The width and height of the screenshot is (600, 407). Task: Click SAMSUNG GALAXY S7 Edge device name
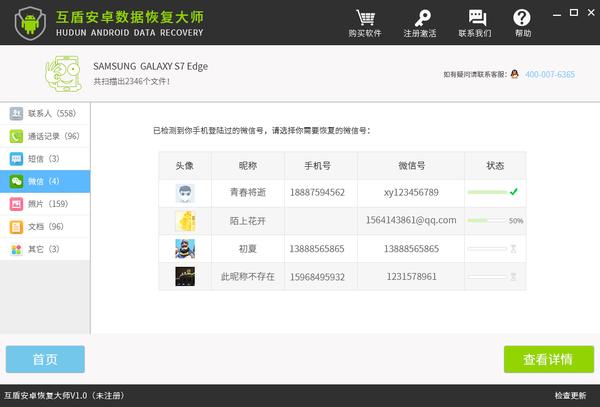150,66
